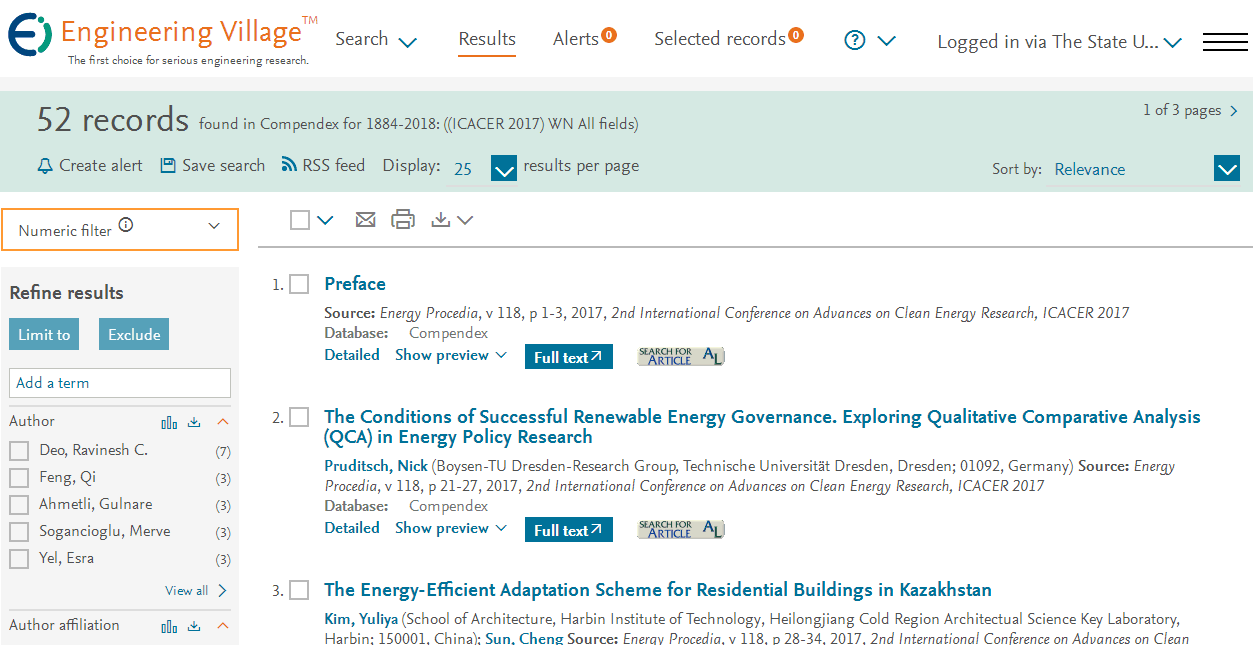
Task: Click the Limit to button
Action: click(44, 335)
